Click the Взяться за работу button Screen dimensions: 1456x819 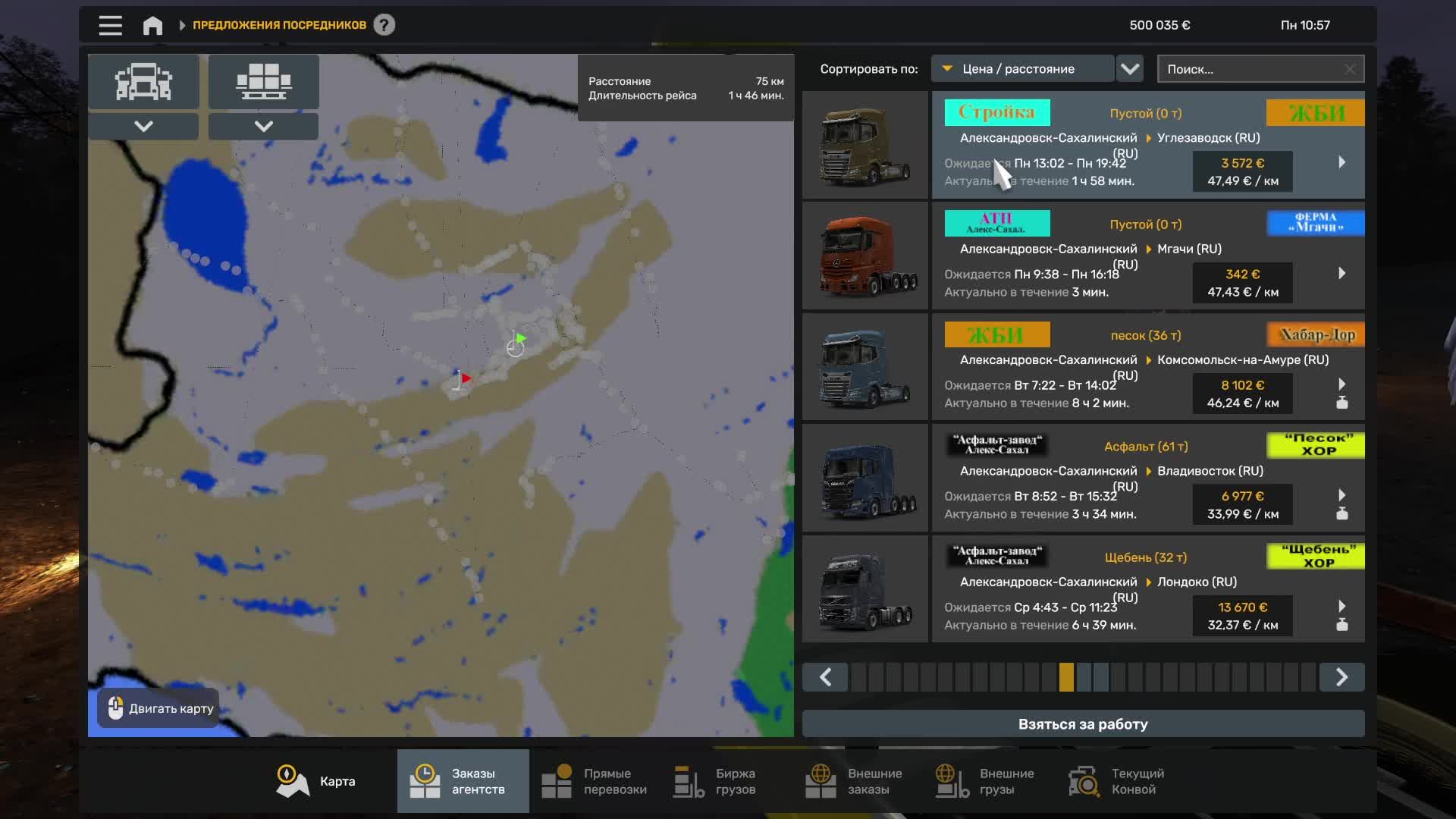click(1083, 724)
